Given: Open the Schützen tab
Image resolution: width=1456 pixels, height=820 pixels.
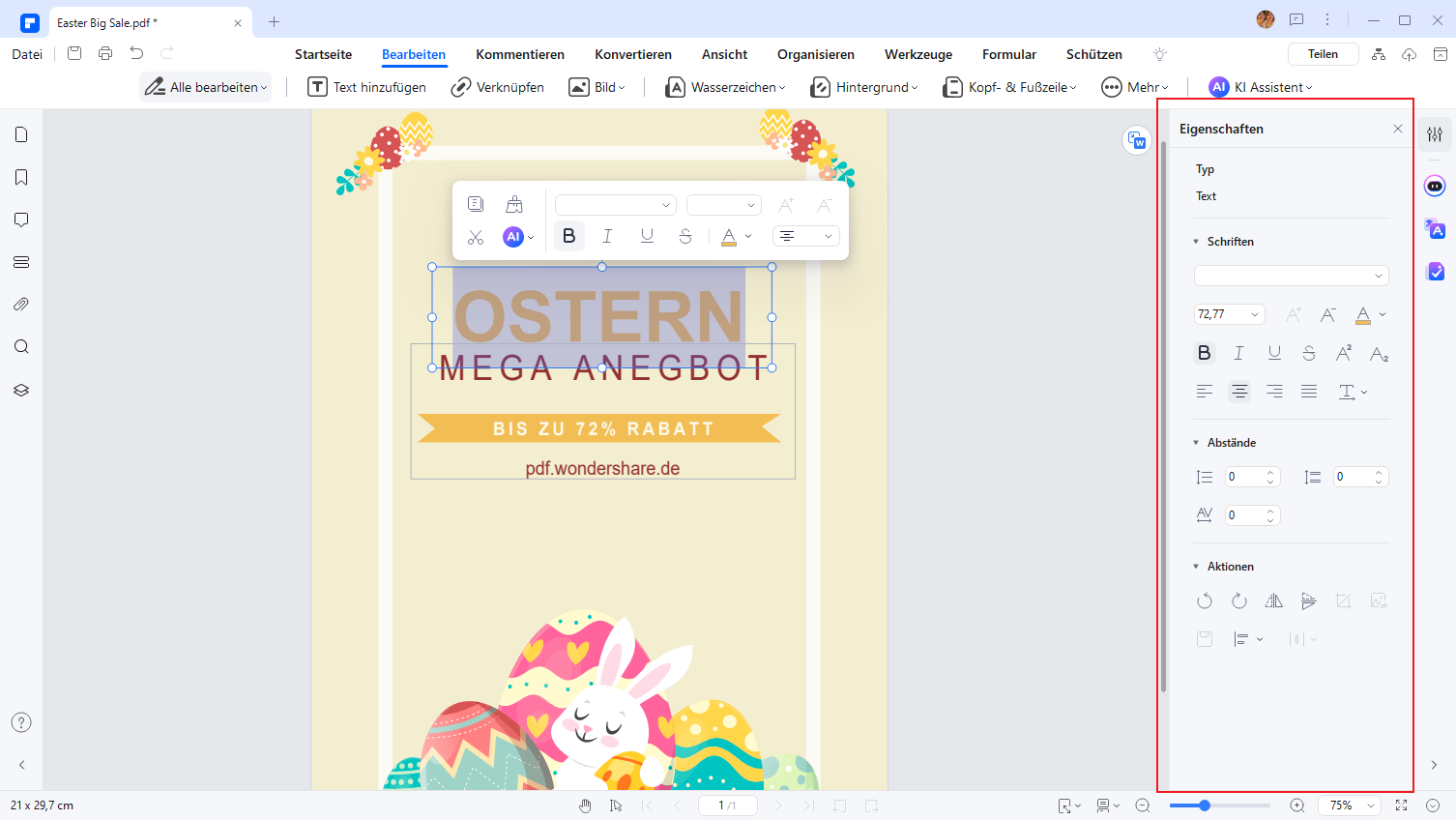Looking at the screenshot, I should pos(1094,54).
